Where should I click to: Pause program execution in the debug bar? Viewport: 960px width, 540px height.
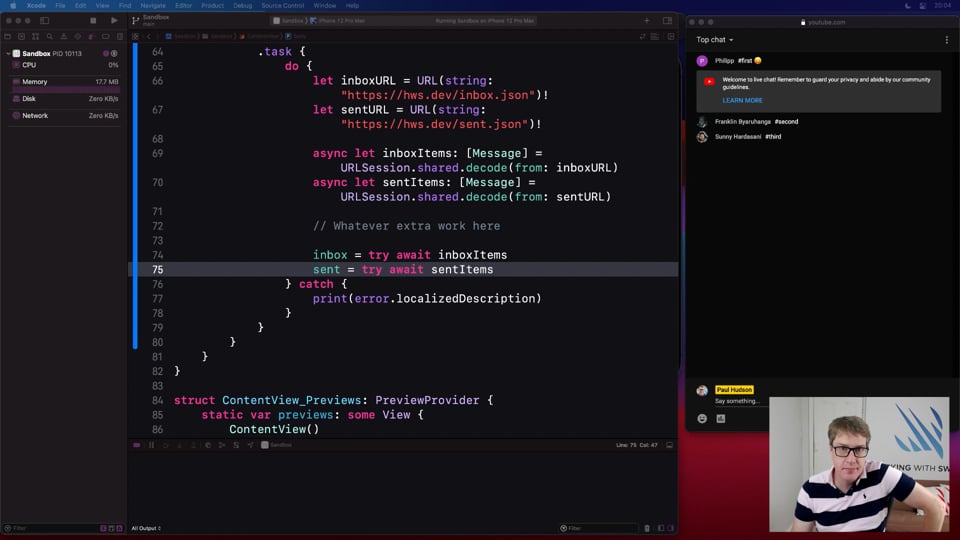151,445
